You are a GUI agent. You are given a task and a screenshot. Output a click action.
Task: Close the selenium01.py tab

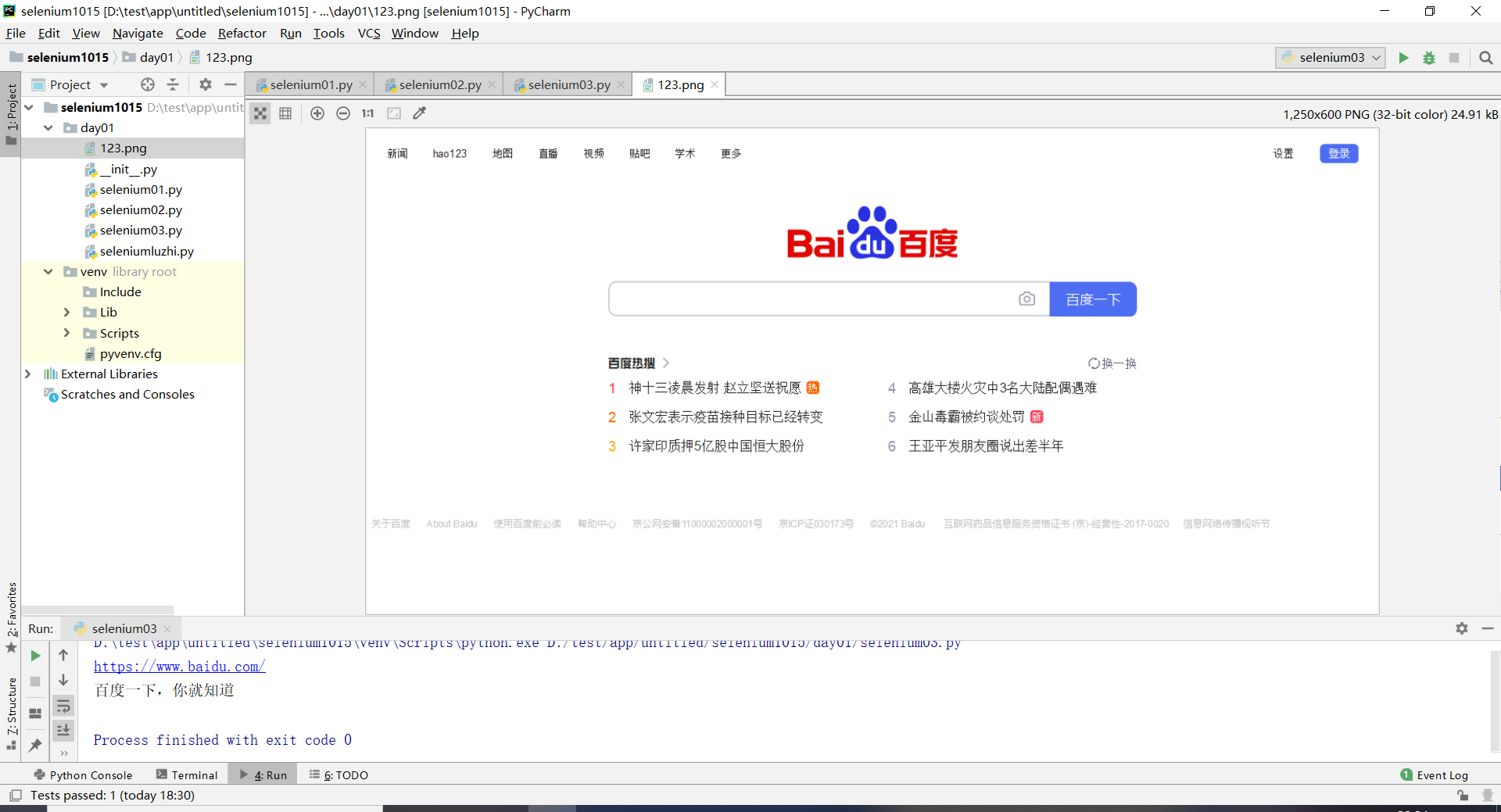click(363, 84)
